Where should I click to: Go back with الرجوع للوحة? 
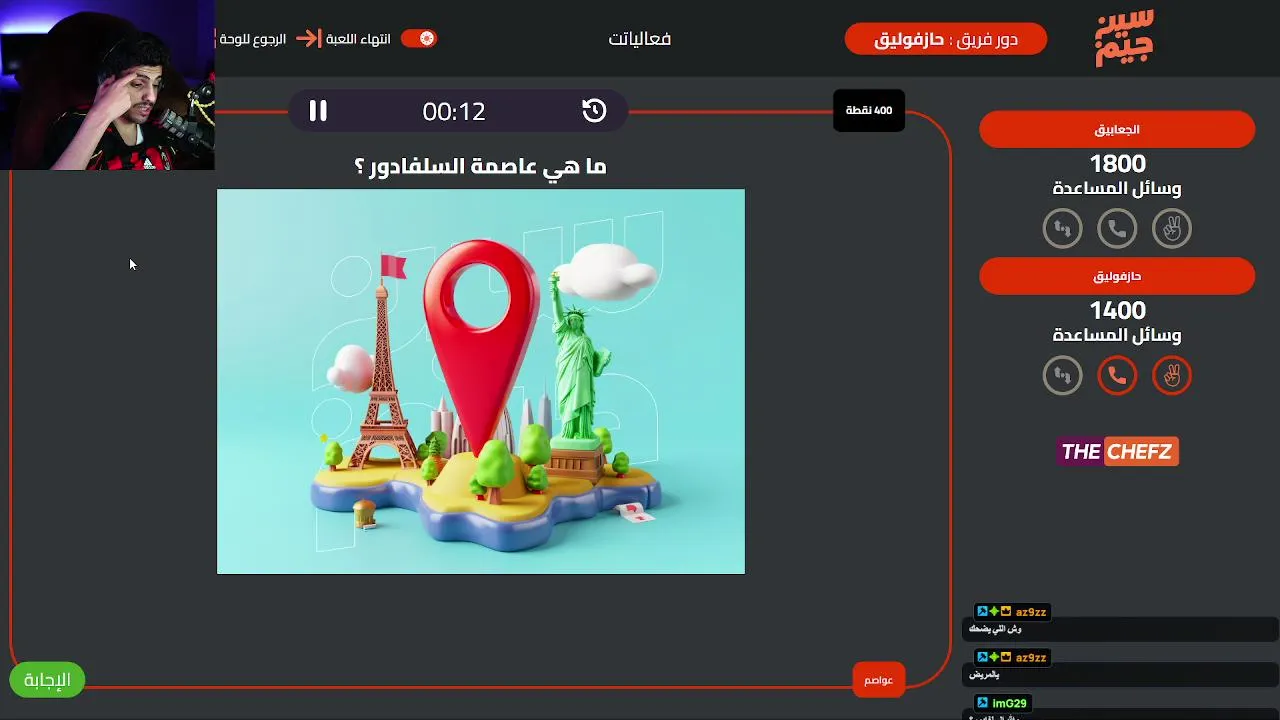click(x=253, y=39)
